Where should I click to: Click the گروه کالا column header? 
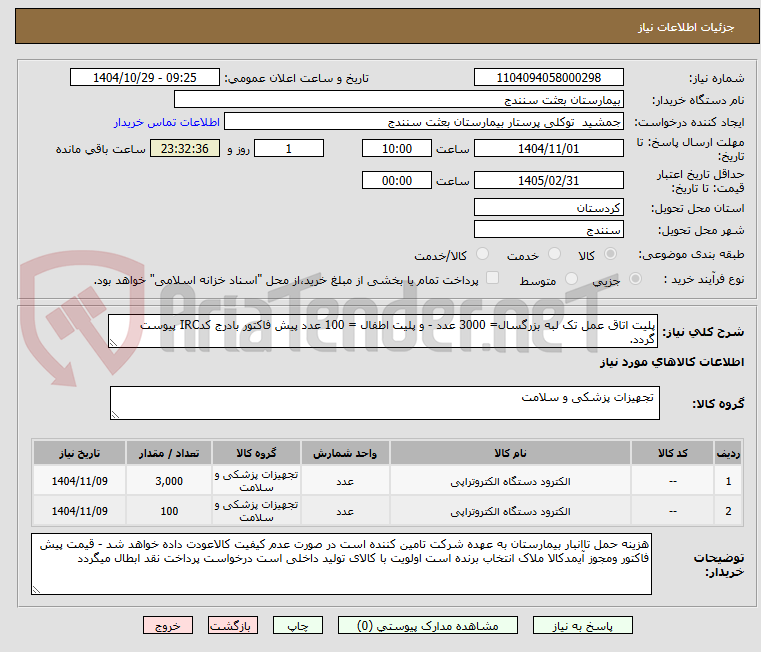pyautogui.click(x=256, y=453)
